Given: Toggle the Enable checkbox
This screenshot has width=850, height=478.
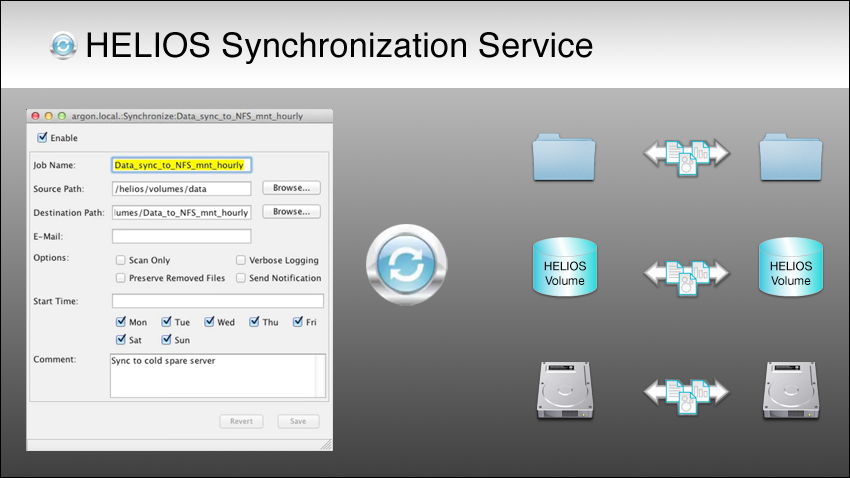Looking at the screenshot, I should tap(42, 137).
